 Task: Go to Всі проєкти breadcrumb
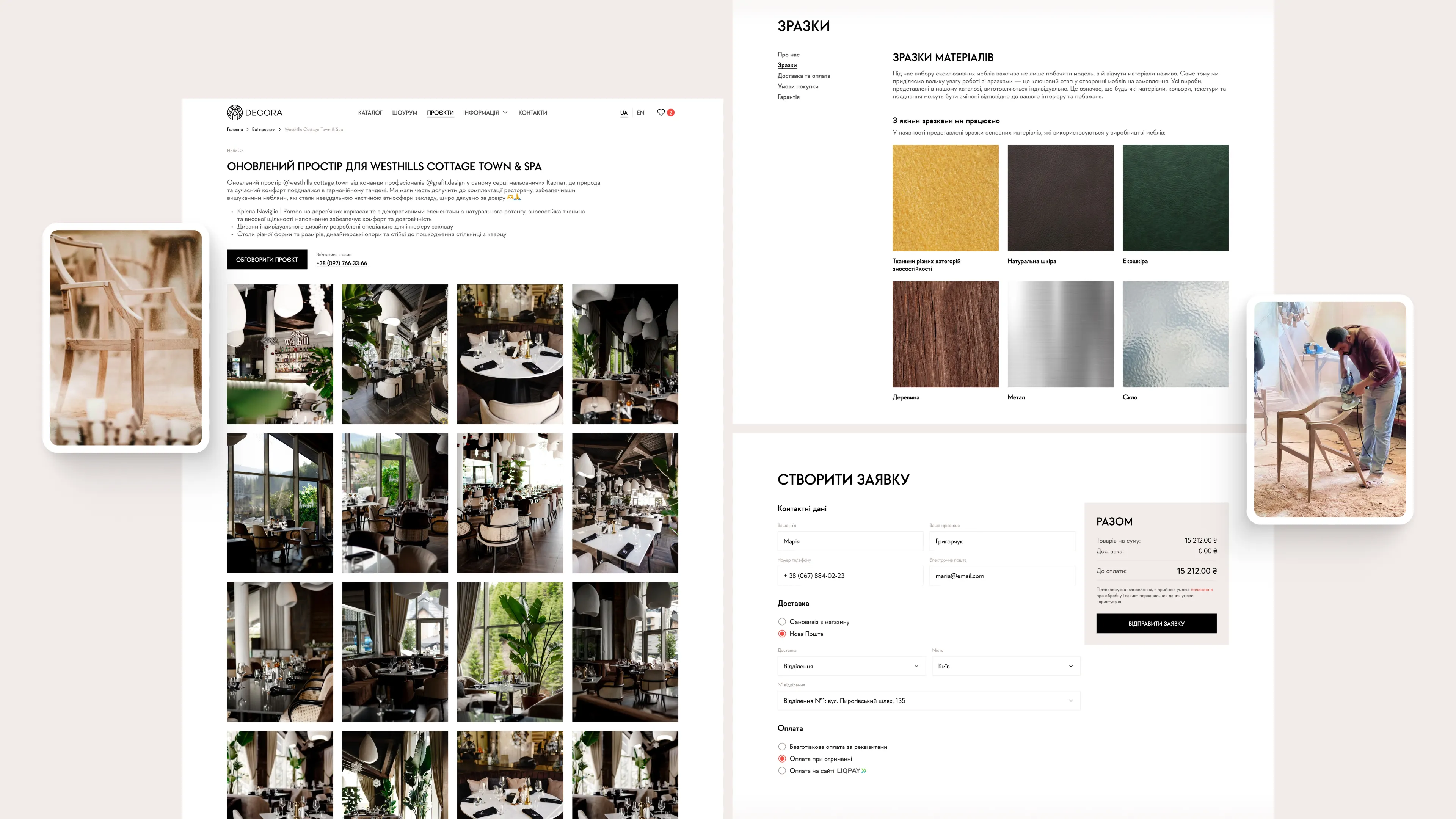264,129
